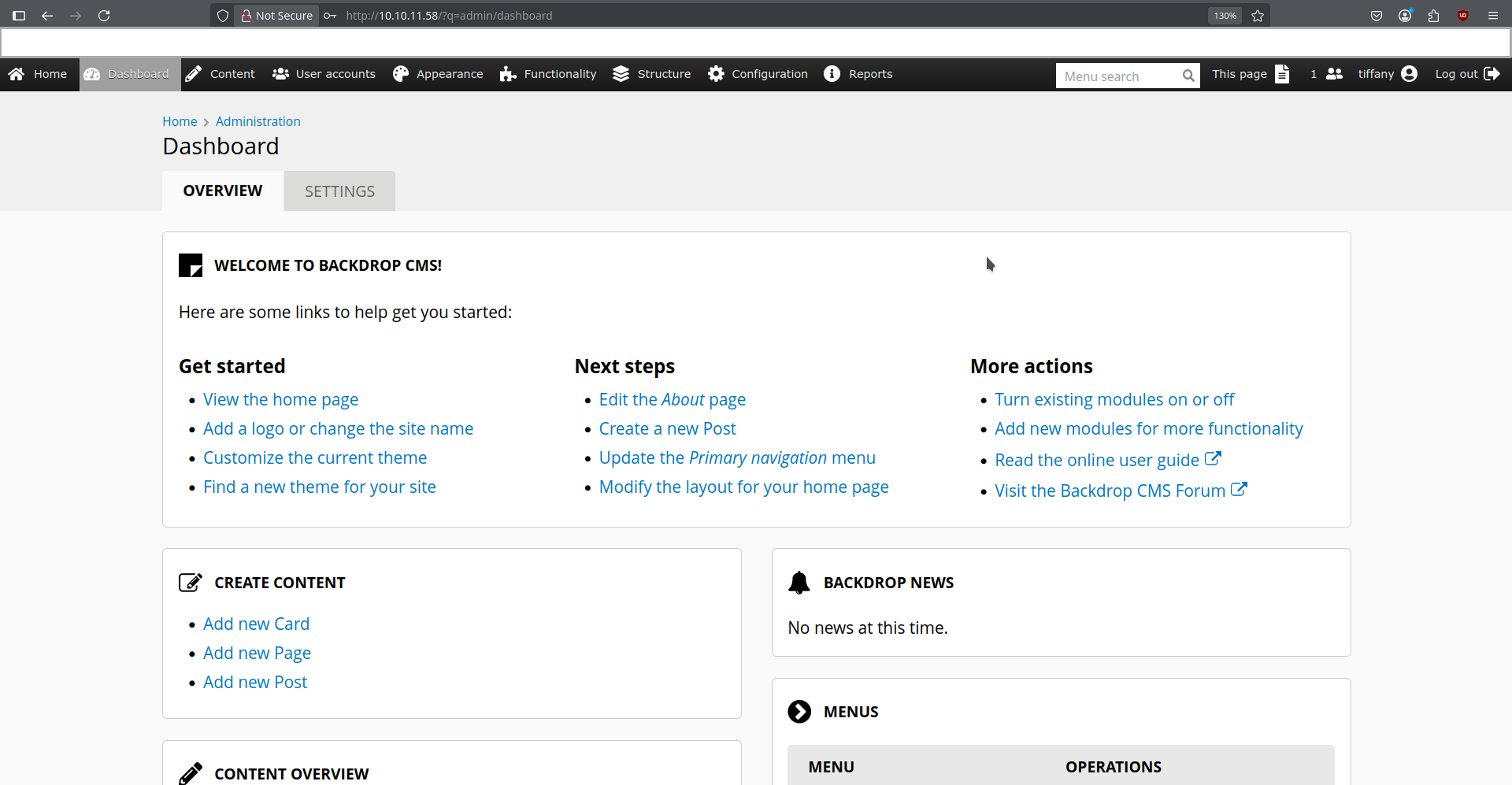Click the 130% zoom indicator
This screenshot has height=785, width=1512.
click(1225, 16)
